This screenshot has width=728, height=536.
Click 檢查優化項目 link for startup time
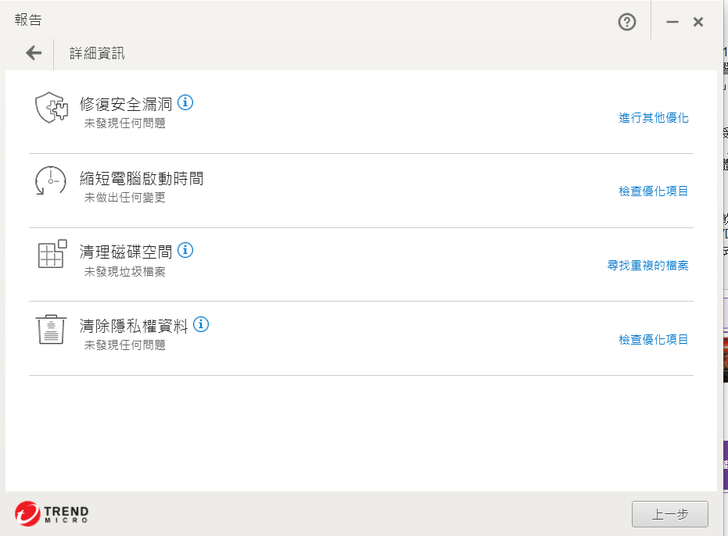(653, 191)
